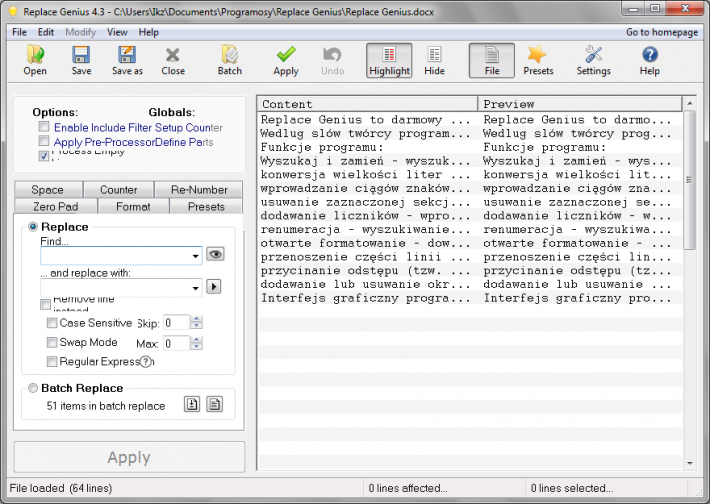The image size is (710, 504).
Task: Switch to the Space tab
Action: (x=48, y=189)
